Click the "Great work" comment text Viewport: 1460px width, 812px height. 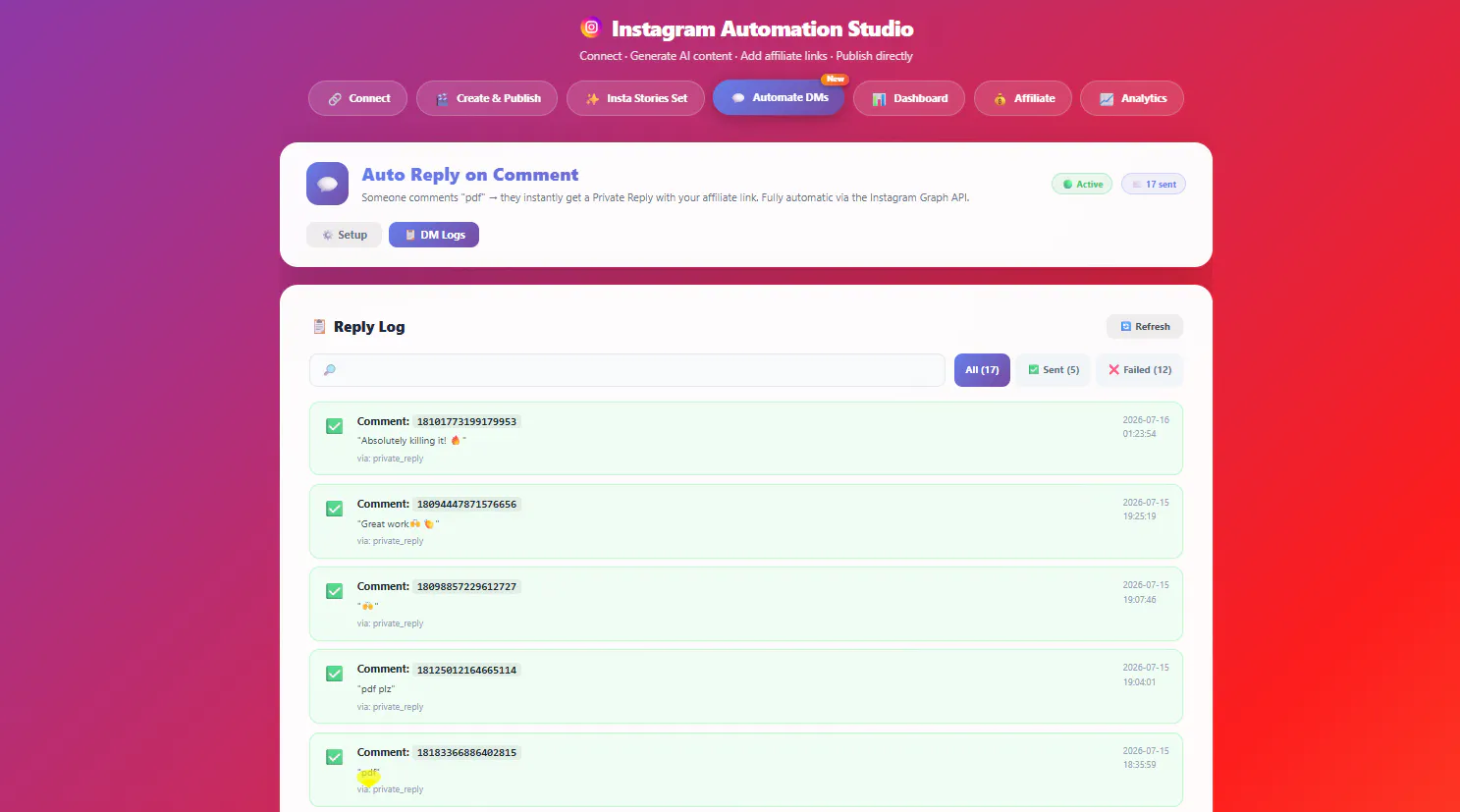click(398, 524)
